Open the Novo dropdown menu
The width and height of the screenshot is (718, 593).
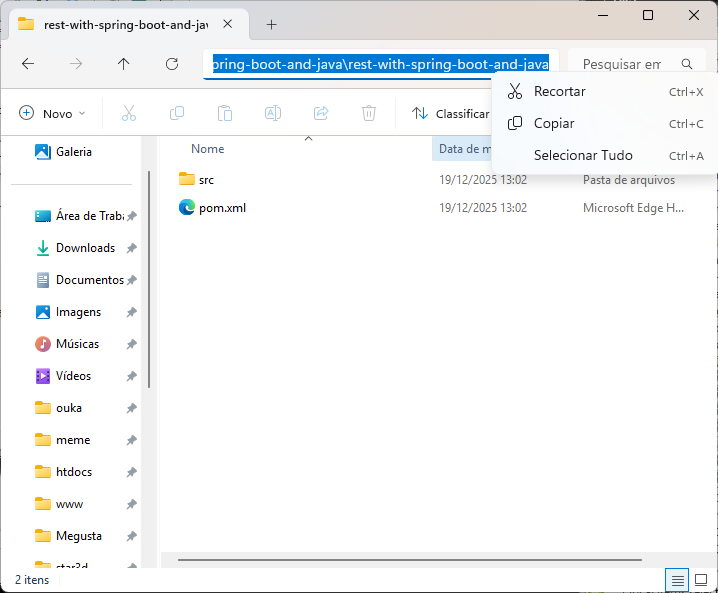(52, 113)
